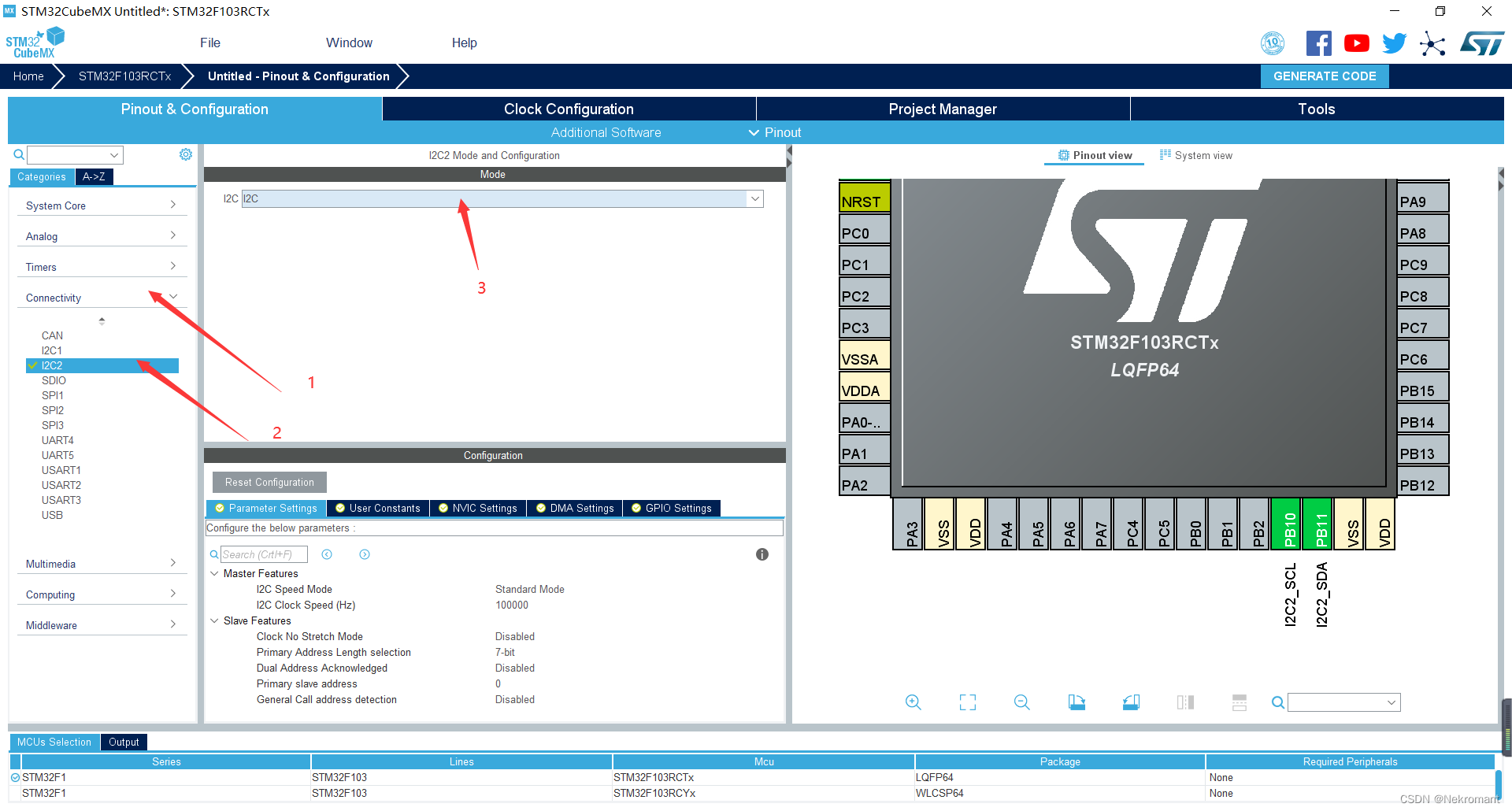Image resolution: width=1512 pixels, height=811 pixels.
Task: Click the I2C Clock Speed value 100000
Action: [x=512, y=605]
